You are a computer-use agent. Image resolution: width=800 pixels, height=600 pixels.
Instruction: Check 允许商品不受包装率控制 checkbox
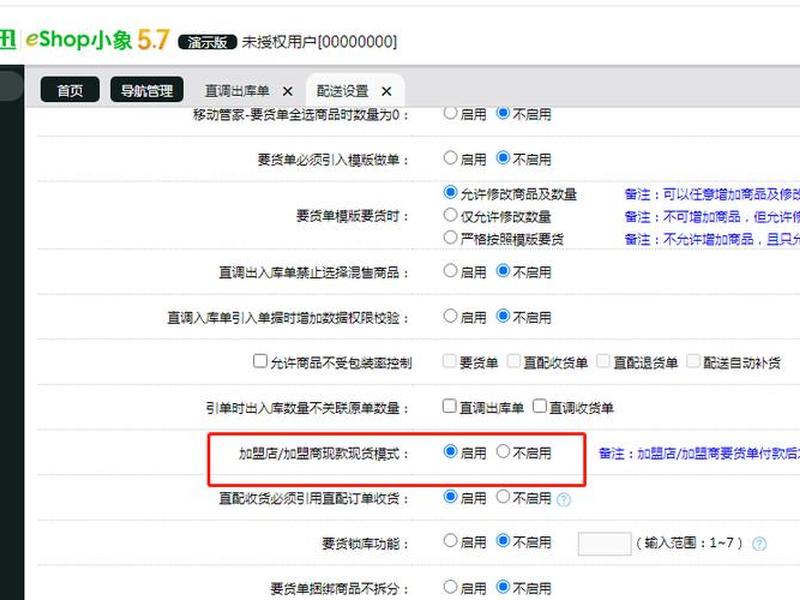260,361
